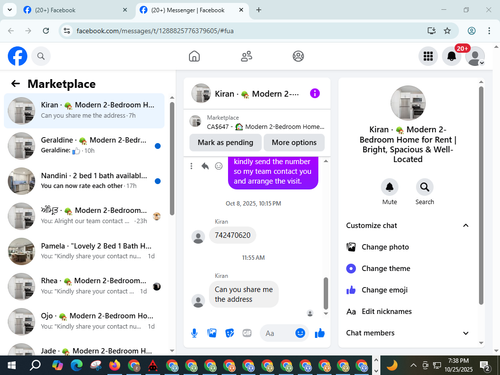This screenshot has width=500, height=375.
Task: Open conversation information purple icon
Action: [315, 93]
